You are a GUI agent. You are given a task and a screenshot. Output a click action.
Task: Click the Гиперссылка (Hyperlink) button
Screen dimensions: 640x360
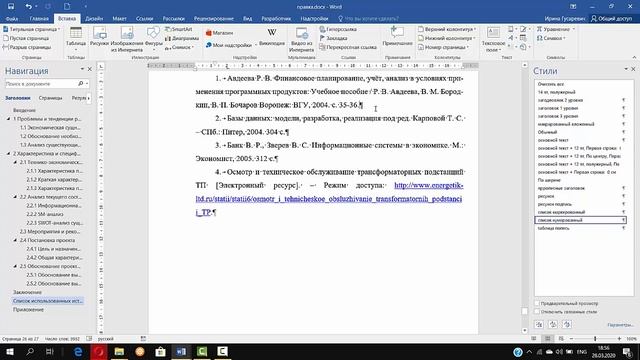(x=338, y=29)
